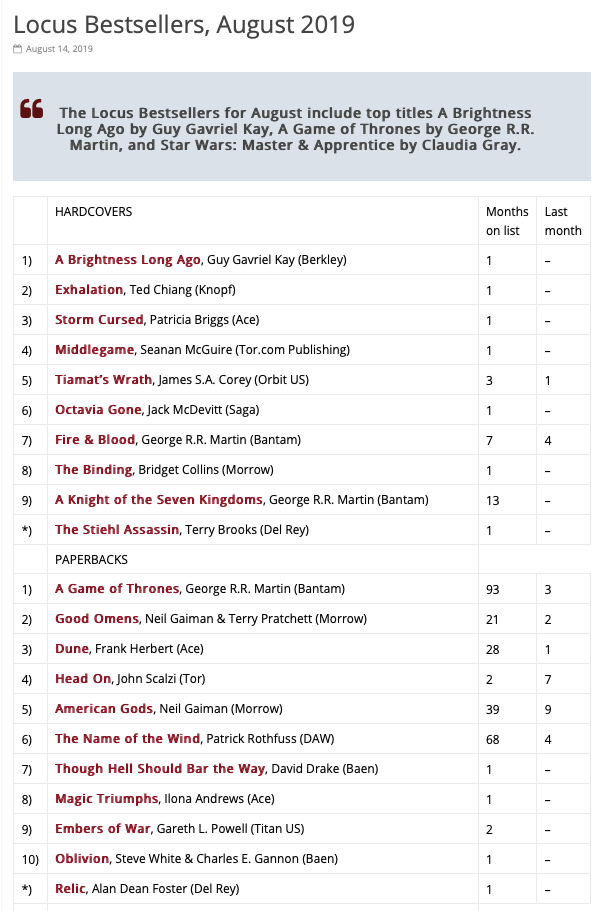The height and width of the screenshot is (911, 595).
Task: Click the calendar icon beside August 14, 2019
Action: click(17, 49)
